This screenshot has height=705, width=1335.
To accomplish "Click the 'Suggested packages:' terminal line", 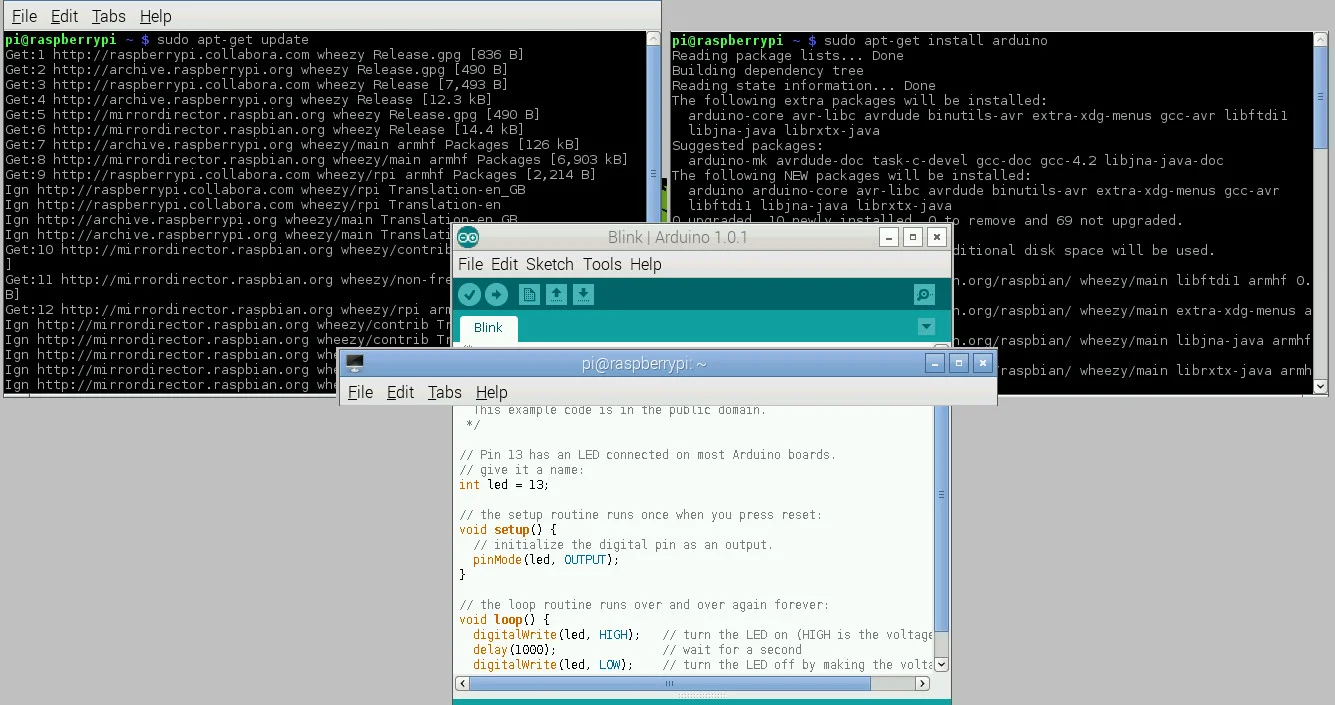I will pyautogui.click(x=748, y=145).
